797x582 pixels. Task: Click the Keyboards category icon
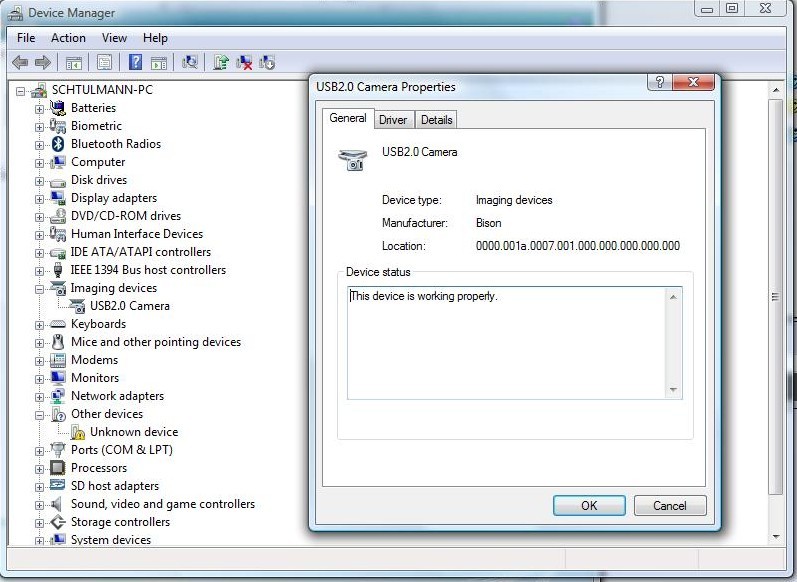point(58,324)
